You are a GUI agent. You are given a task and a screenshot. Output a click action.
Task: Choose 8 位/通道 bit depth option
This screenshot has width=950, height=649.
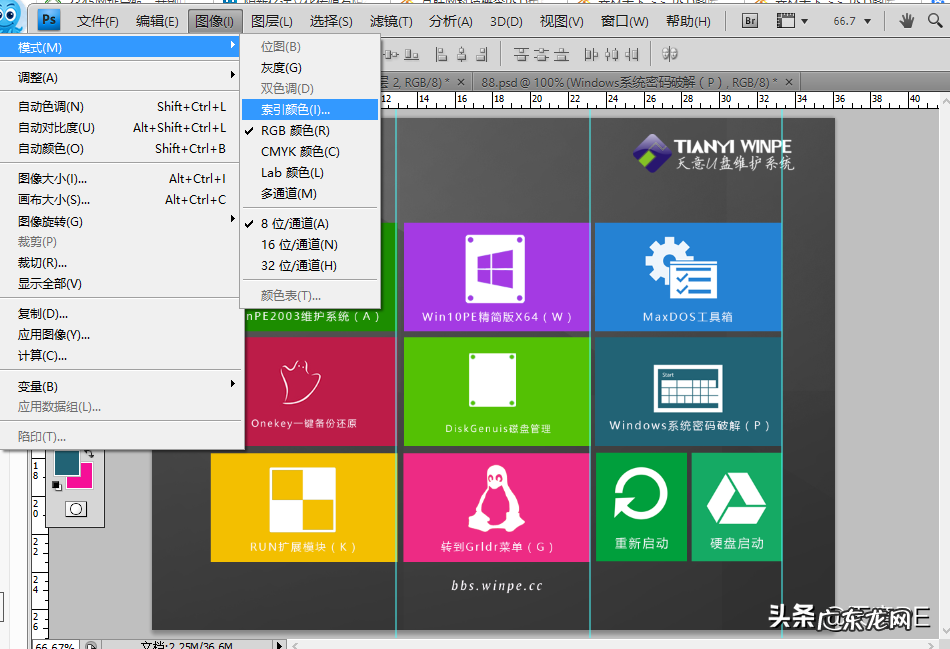pyautogui.click(x=294, y=224)
